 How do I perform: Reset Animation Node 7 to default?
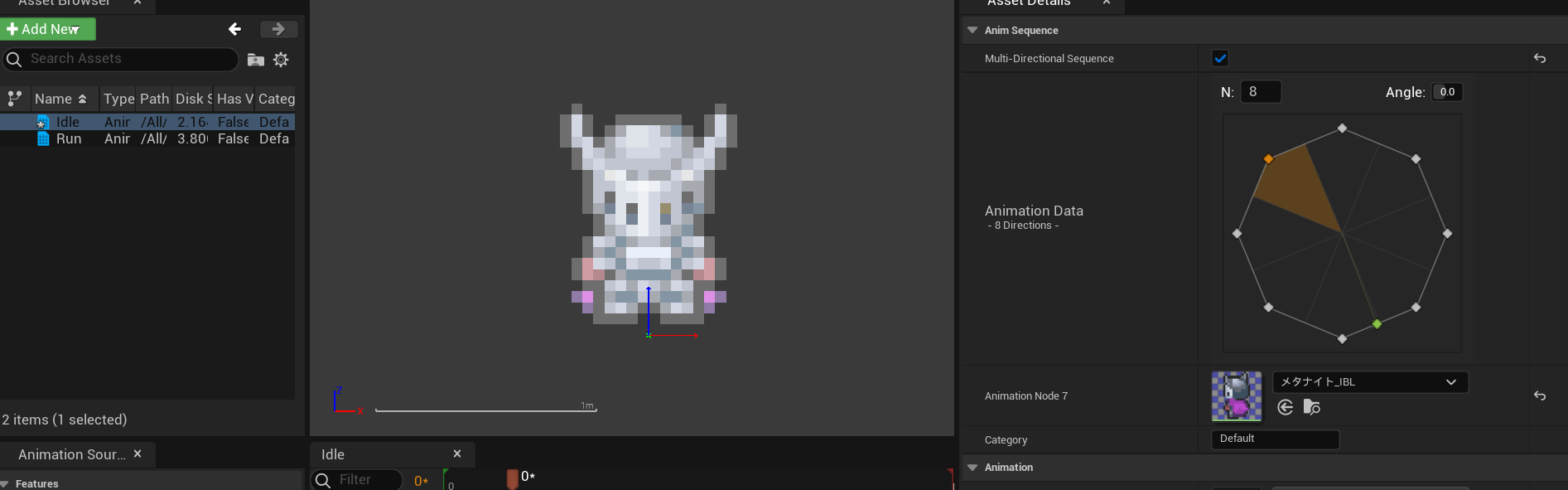(1540, 395)
